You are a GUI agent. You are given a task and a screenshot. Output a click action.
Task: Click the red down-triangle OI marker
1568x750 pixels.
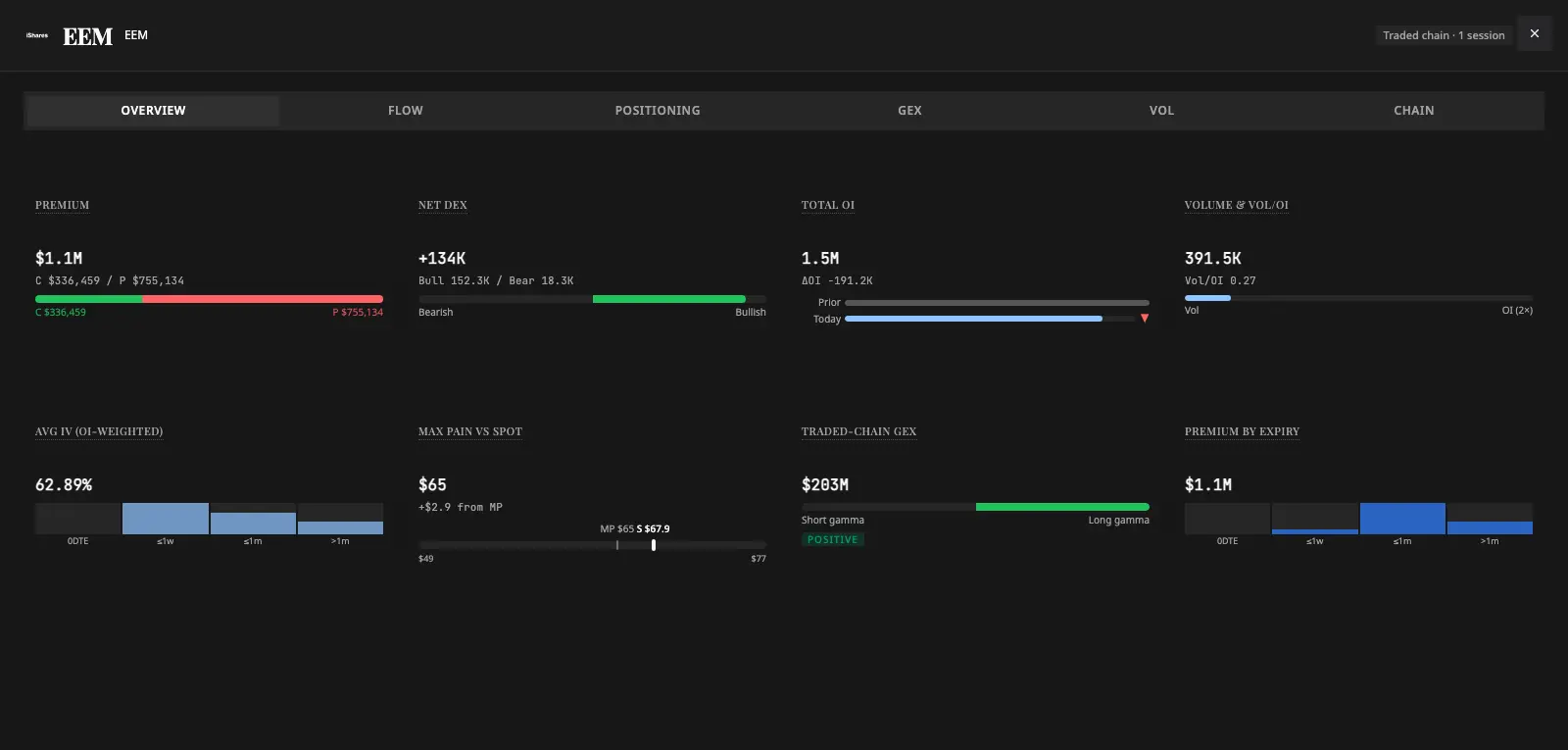[x=1145, y=319]
